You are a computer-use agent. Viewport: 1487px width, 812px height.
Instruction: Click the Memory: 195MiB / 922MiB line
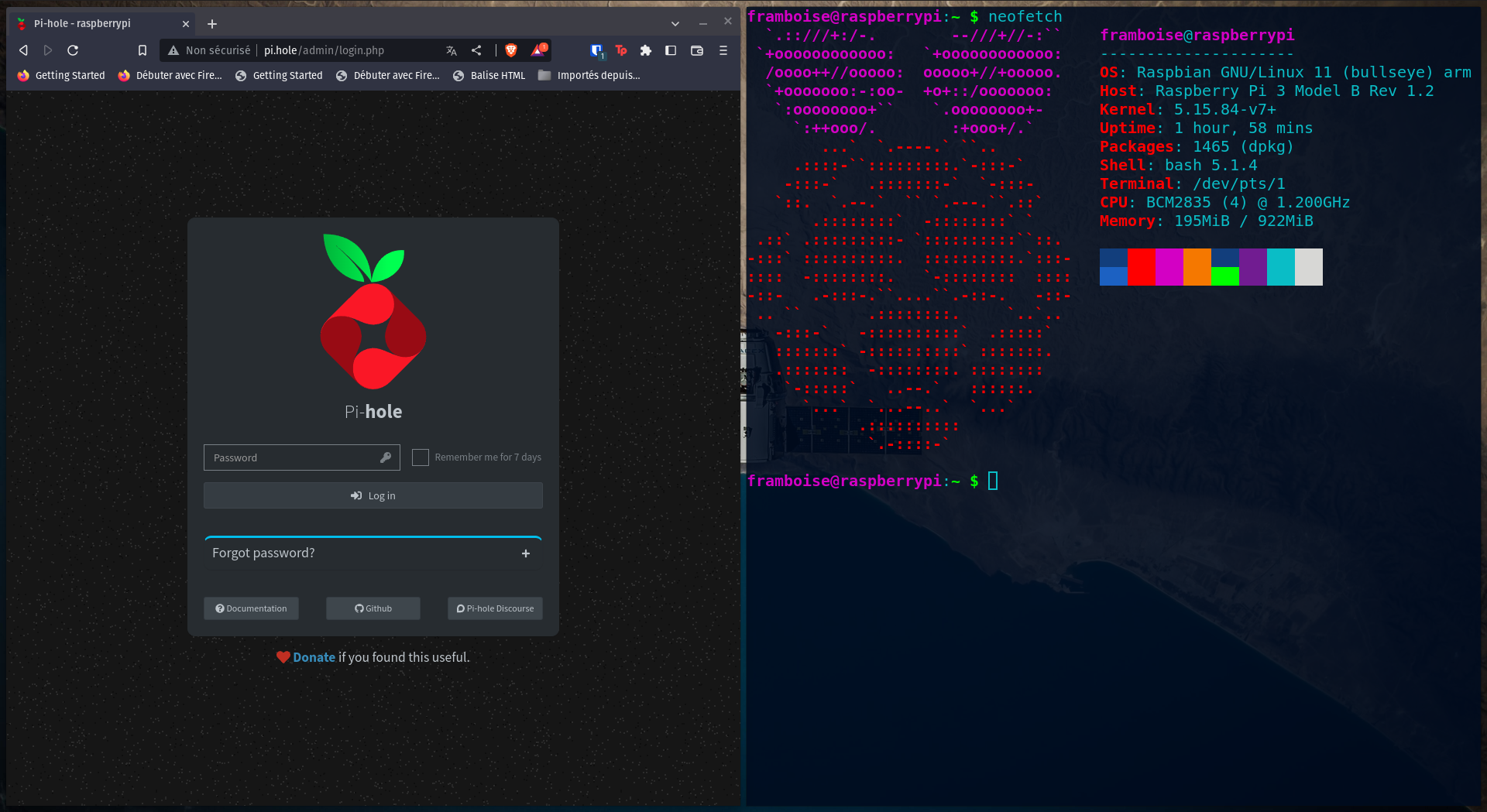coord(1206,221)
